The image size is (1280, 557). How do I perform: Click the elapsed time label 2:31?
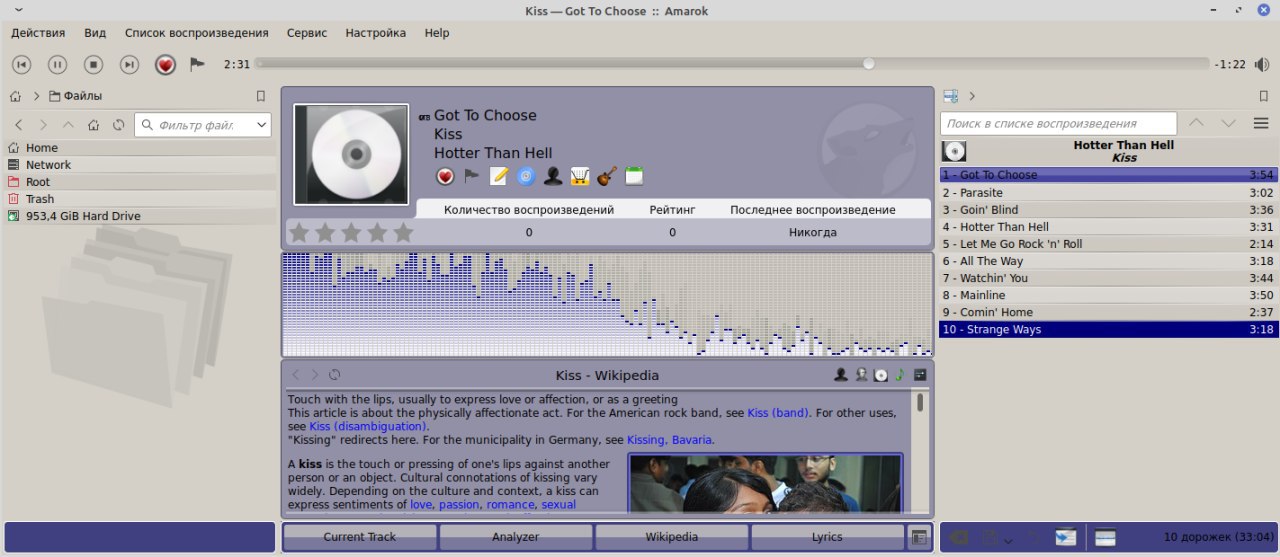tap(237, 64)
